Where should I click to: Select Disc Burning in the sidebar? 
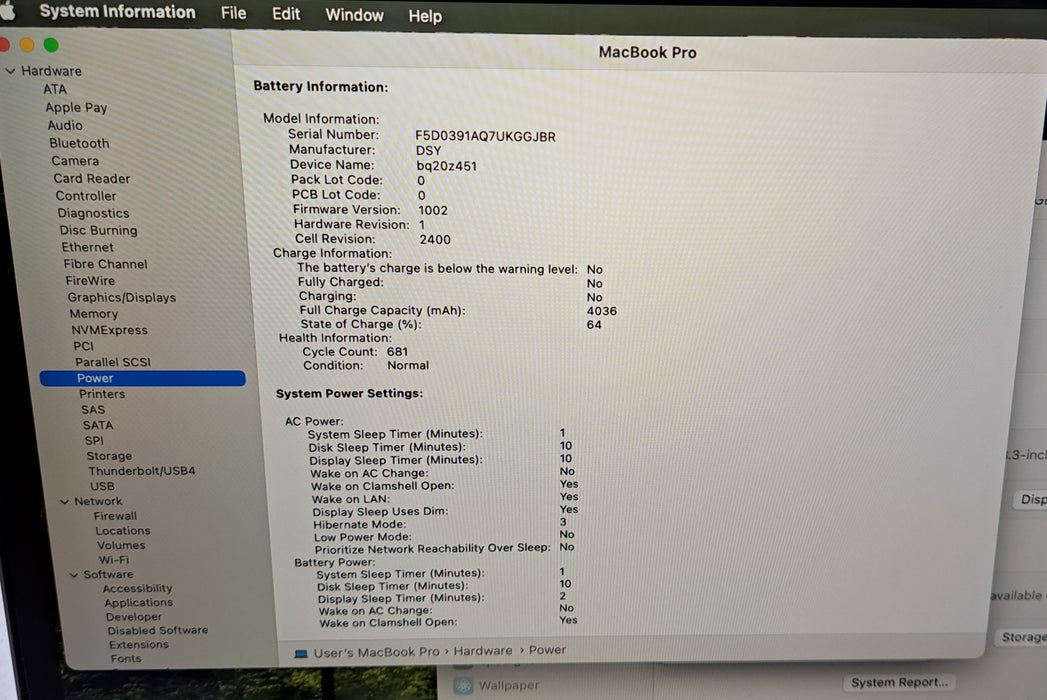point(98,230)
